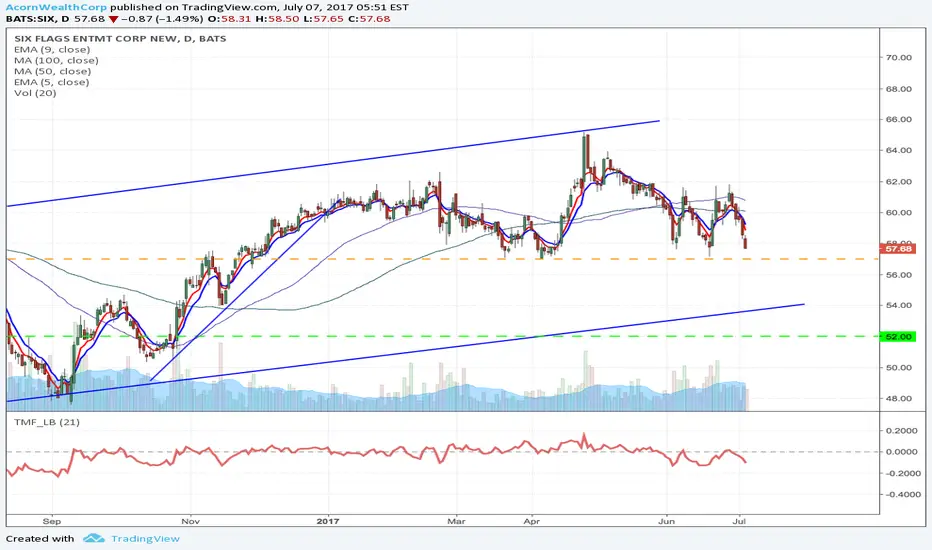Click the Mar date axis label

(x=456, y=521)
